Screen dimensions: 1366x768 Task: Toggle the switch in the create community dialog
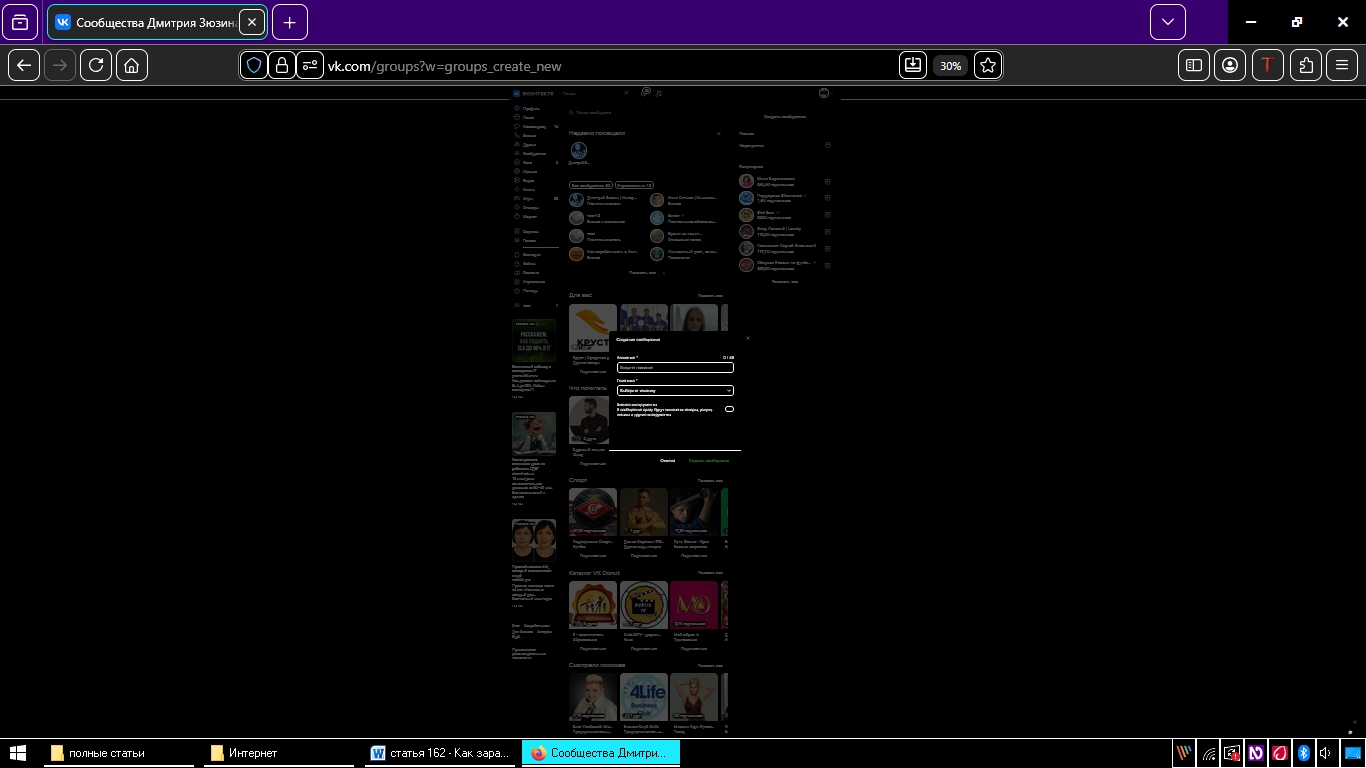tap(729, 409)
